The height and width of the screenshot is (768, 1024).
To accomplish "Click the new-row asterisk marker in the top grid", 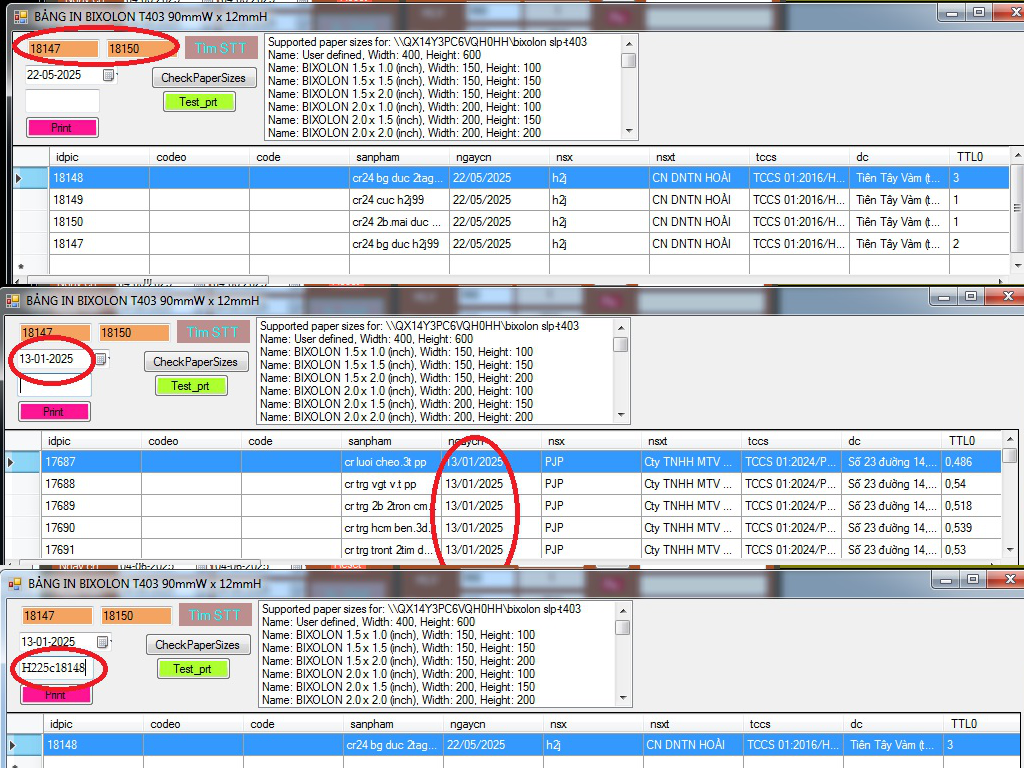I will tap(21, 267).
